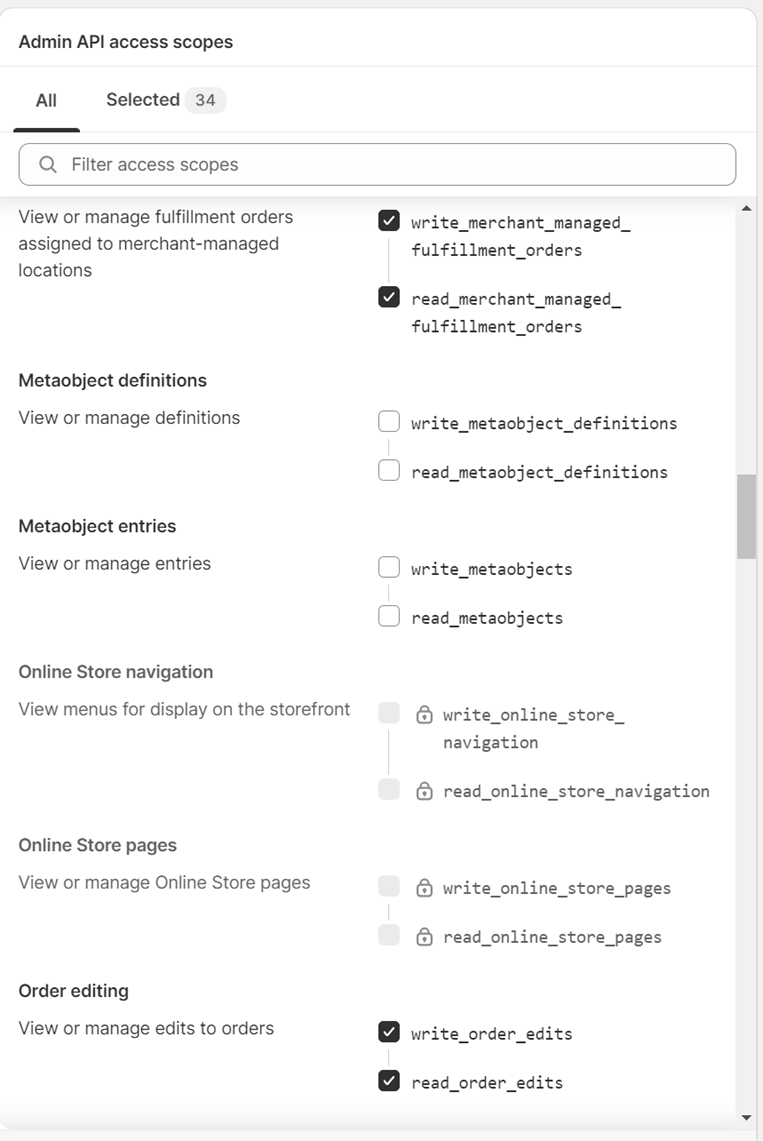Click lock icon beside write_online_store_pages
This screenshot has height=1141, width=763.
pyautogui.click(x=424, y=888)
